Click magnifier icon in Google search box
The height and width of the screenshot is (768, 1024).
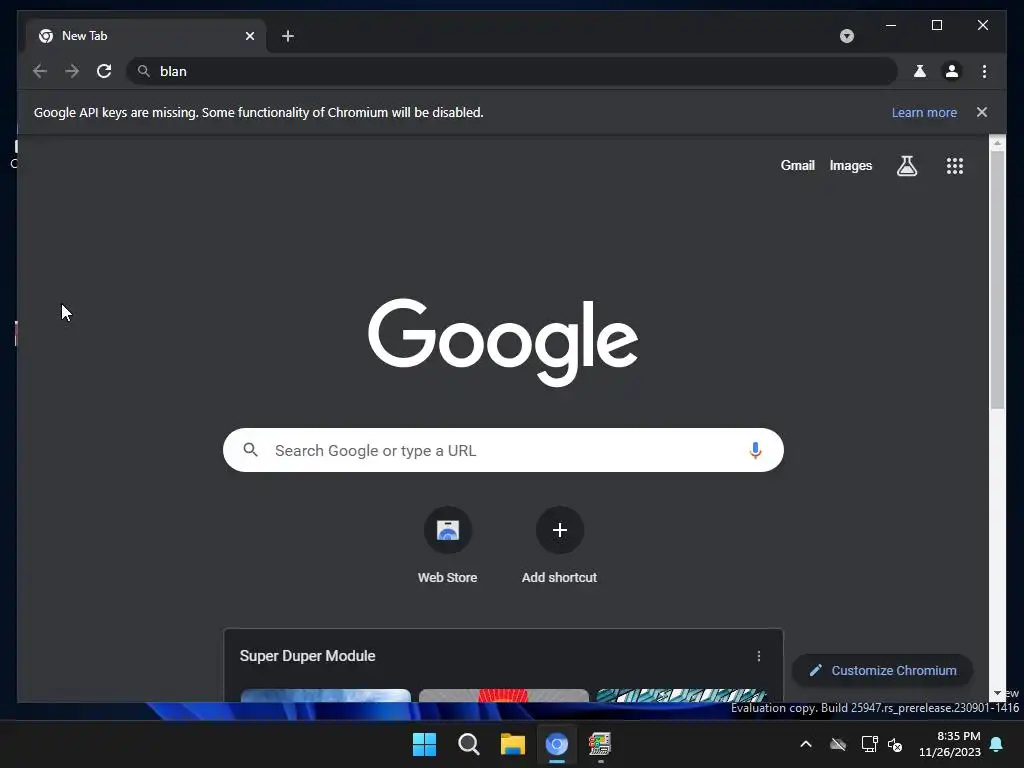coord(251,449)
